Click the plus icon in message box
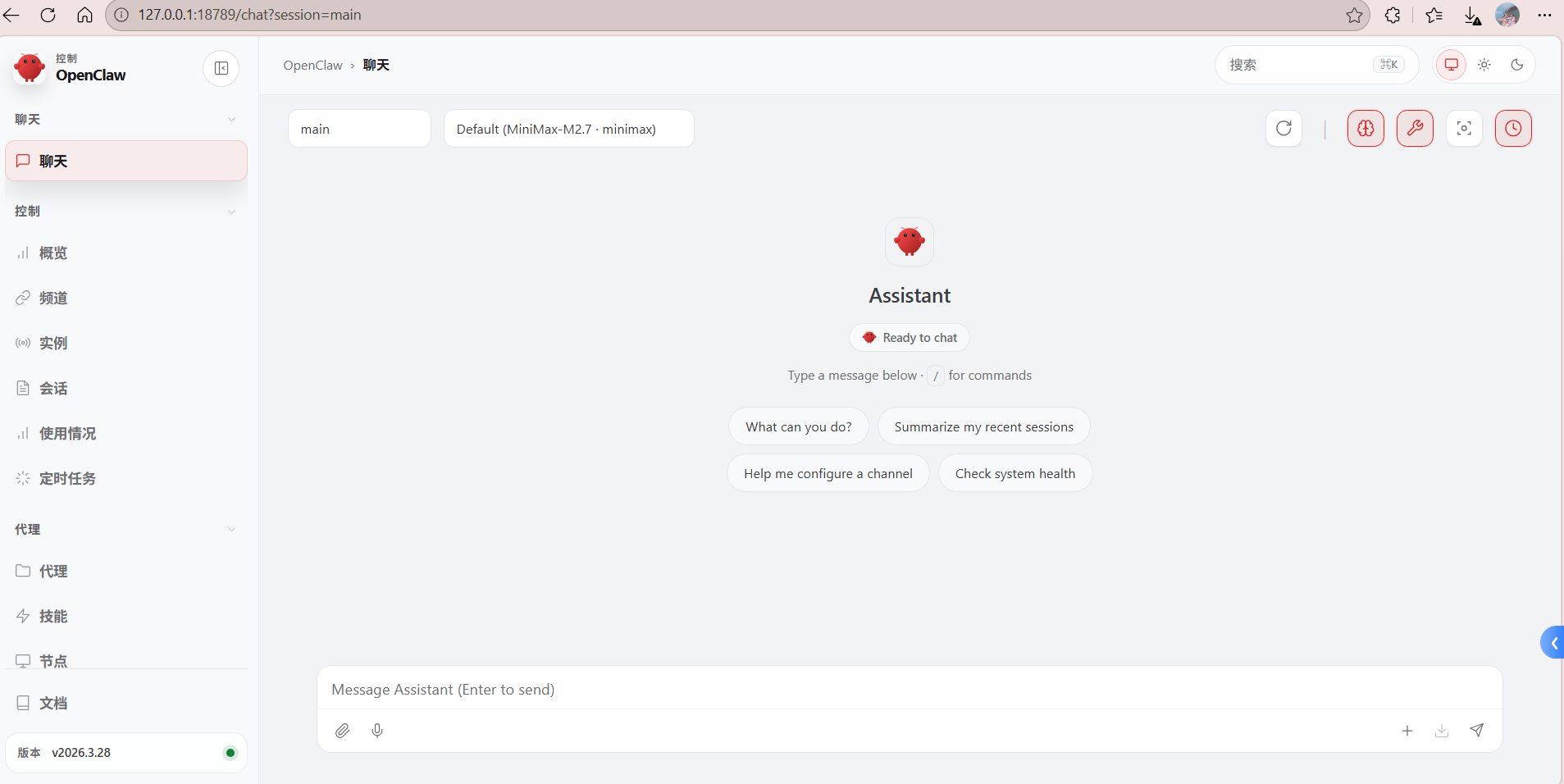The image size is (1564, 784). [1407, 731]
